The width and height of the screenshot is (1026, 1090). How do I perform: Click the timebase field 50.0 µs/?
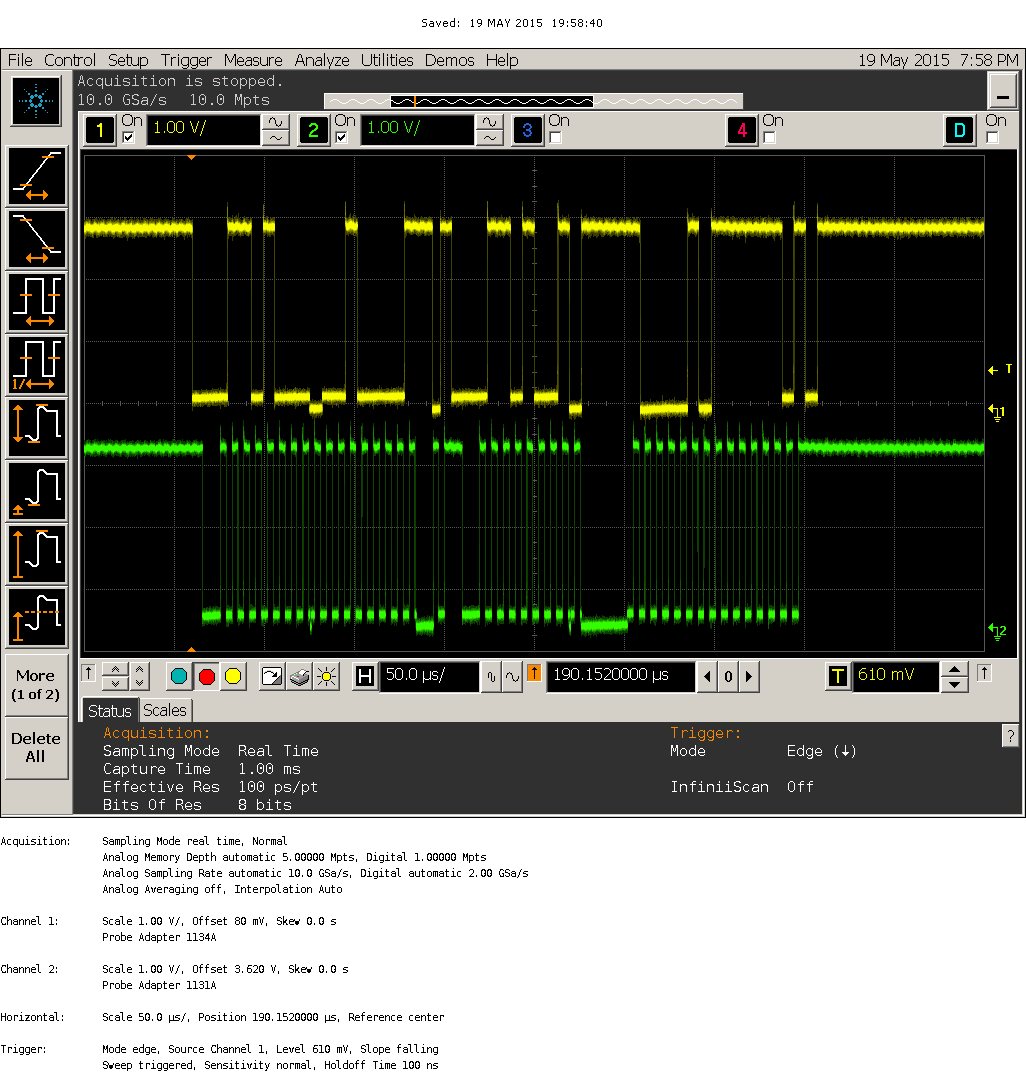(429, 676)
